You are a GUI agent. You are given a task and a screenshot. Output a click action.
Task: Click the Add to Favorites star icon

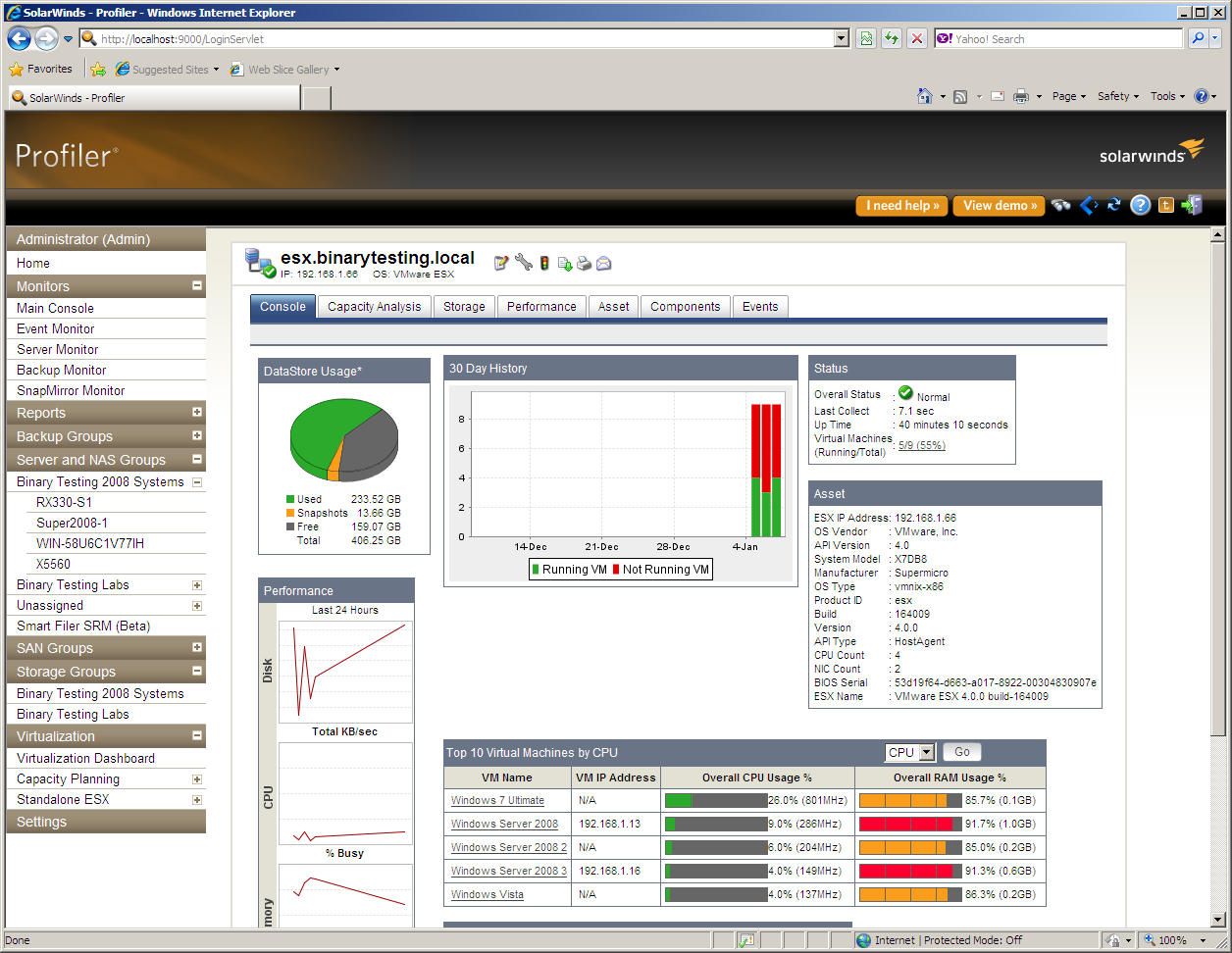[98, 70]
